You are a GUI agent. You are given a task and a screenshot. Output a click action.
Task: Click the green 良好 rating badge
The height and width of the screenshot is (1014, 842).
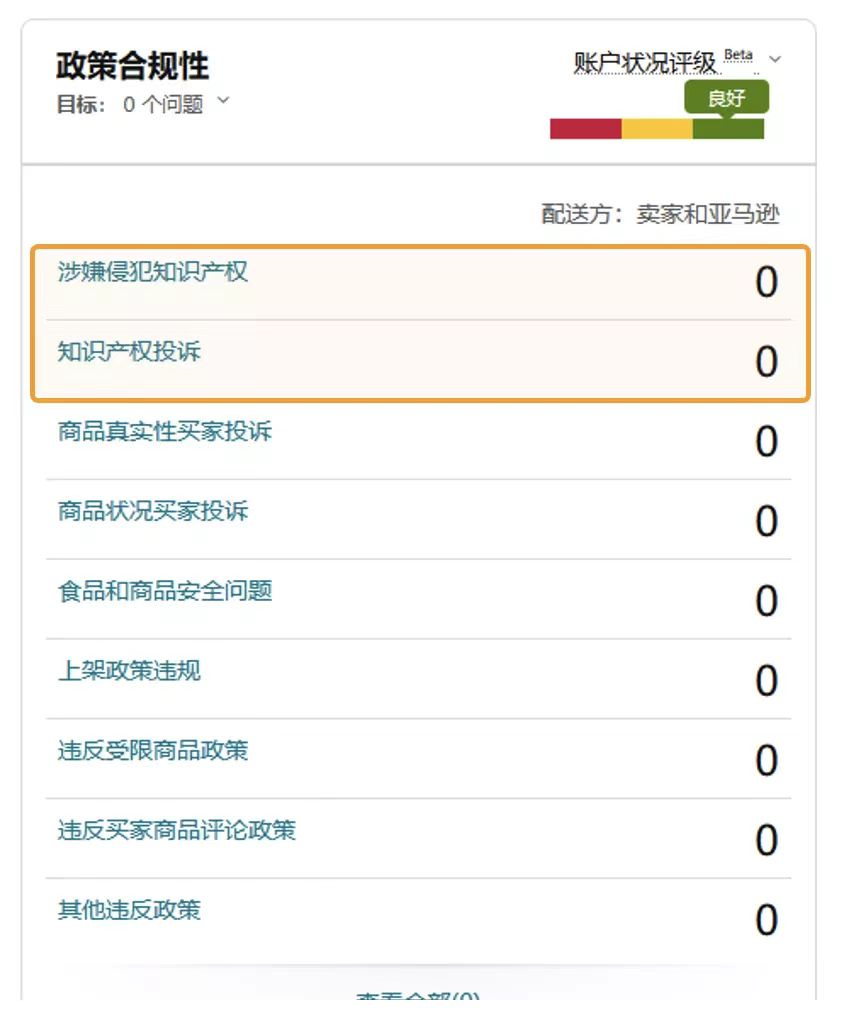click(x=728, y=98)
